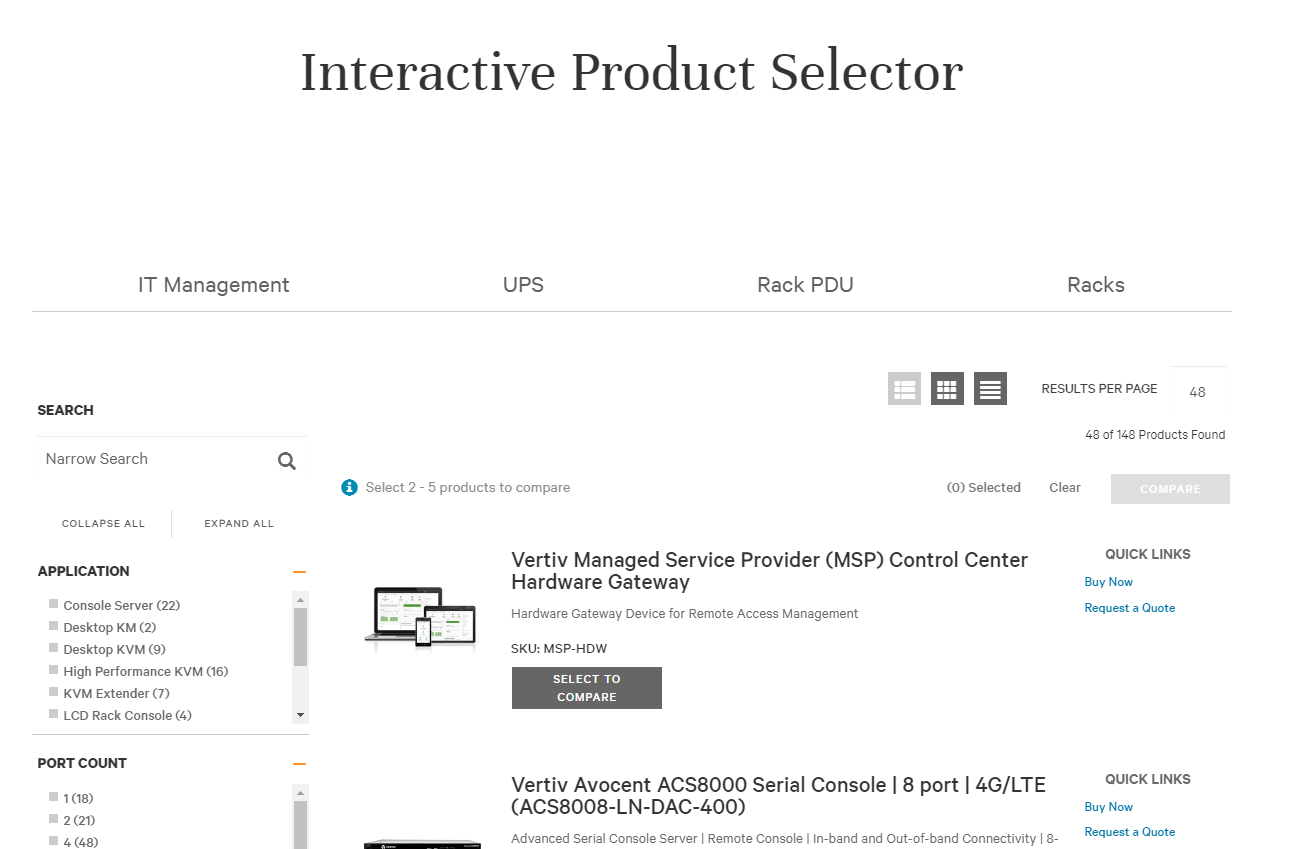
Task: Open the Rack PDU tab
Action: 805,284
